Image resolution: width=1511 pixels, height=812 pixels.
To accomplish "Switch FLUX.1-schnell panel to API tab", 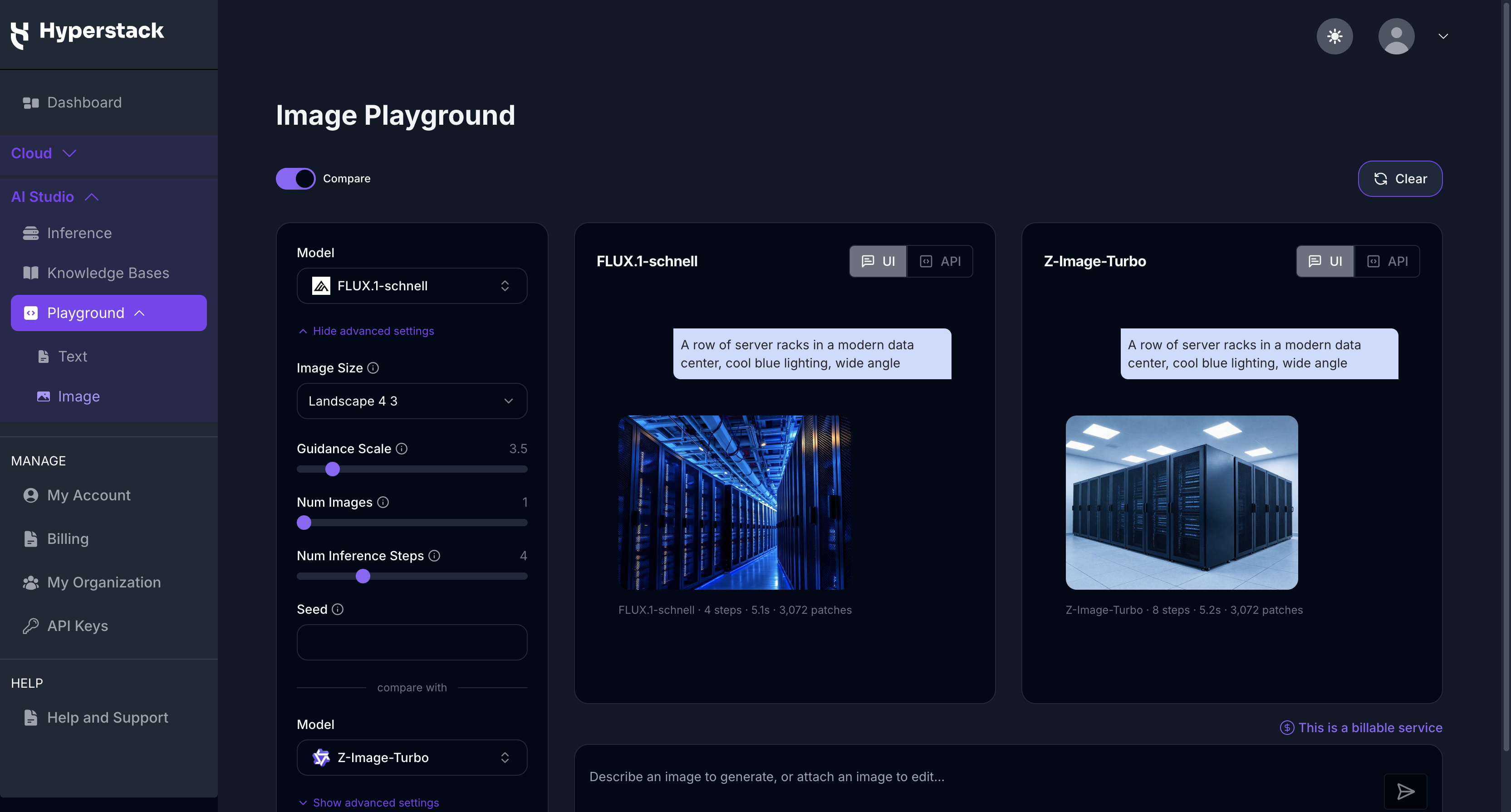I will (x=940, y=261).
